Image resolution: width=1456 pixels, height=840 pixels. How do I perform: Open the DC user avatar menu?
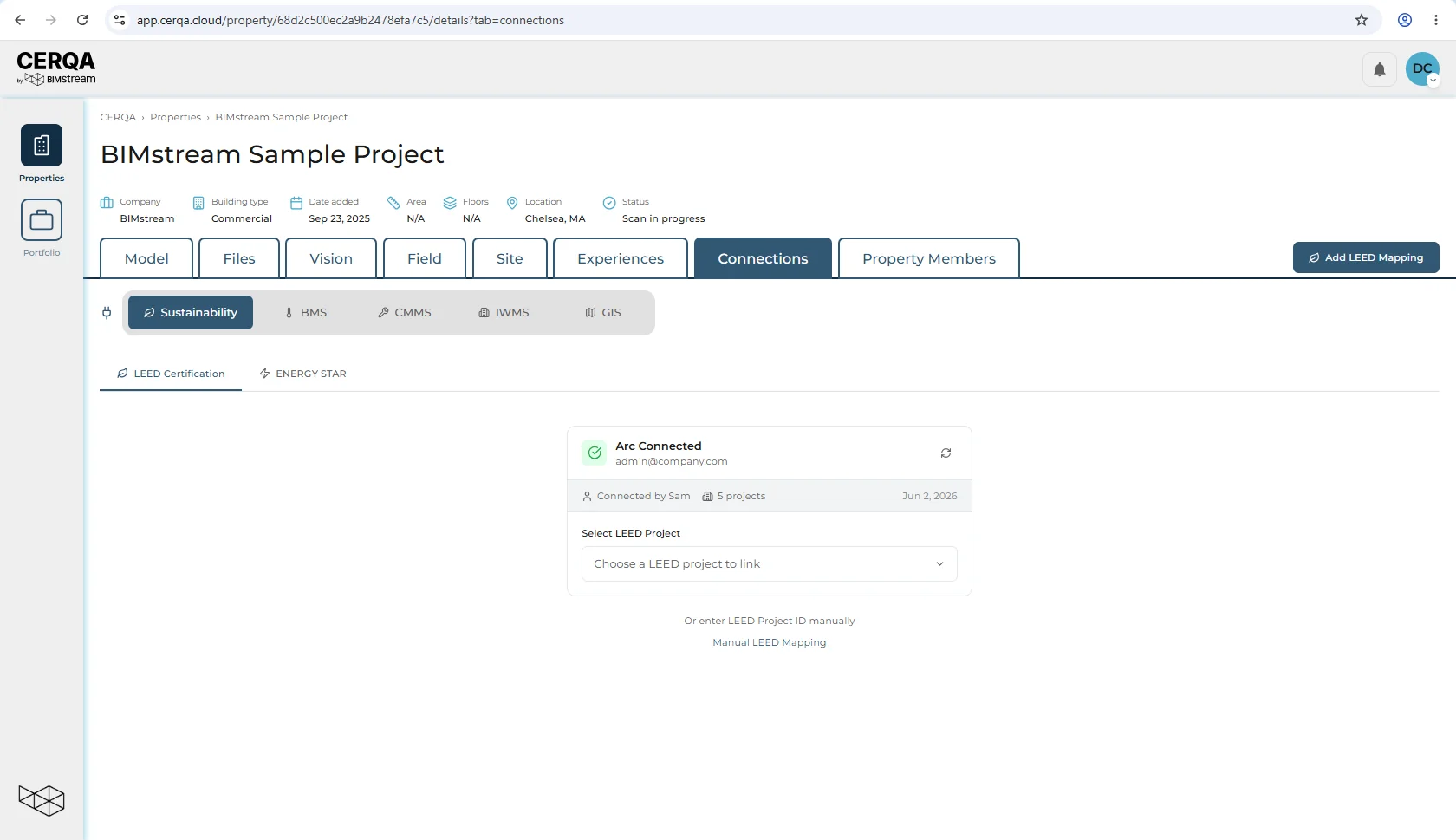tap(1422, 69)
